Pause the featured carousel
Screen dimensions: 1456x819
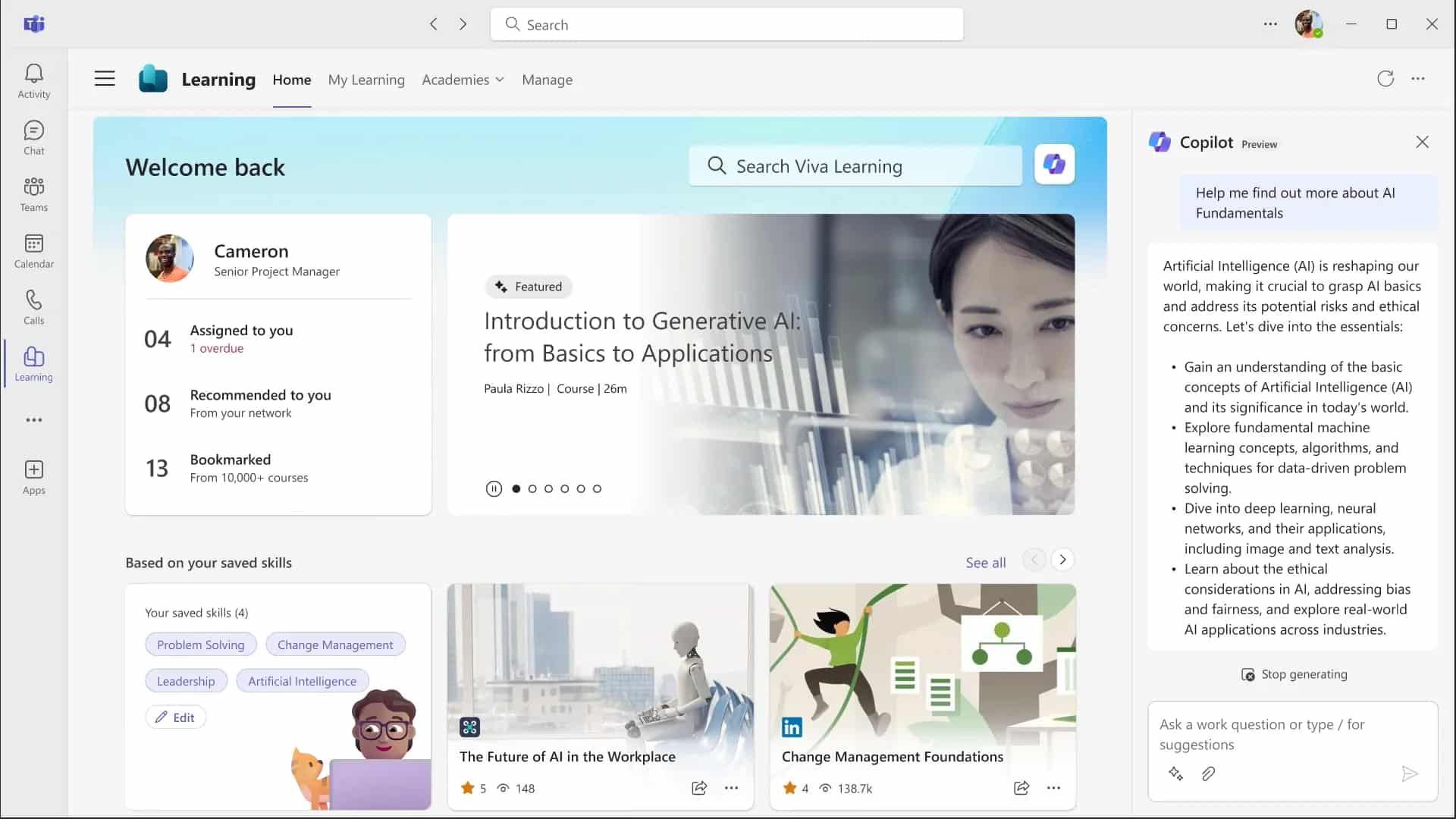pos(494,489)
